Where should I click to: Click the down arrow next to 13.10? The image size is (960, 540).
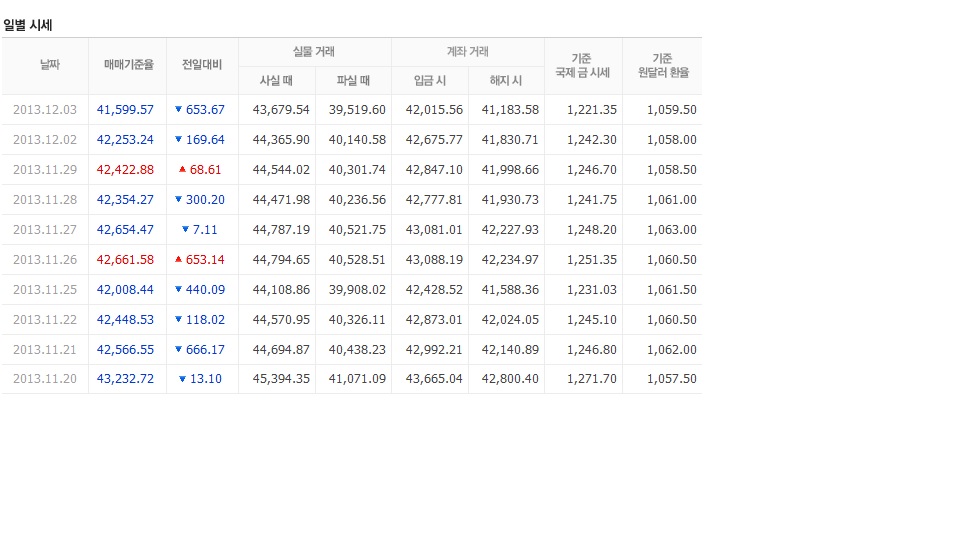point(182,379)
